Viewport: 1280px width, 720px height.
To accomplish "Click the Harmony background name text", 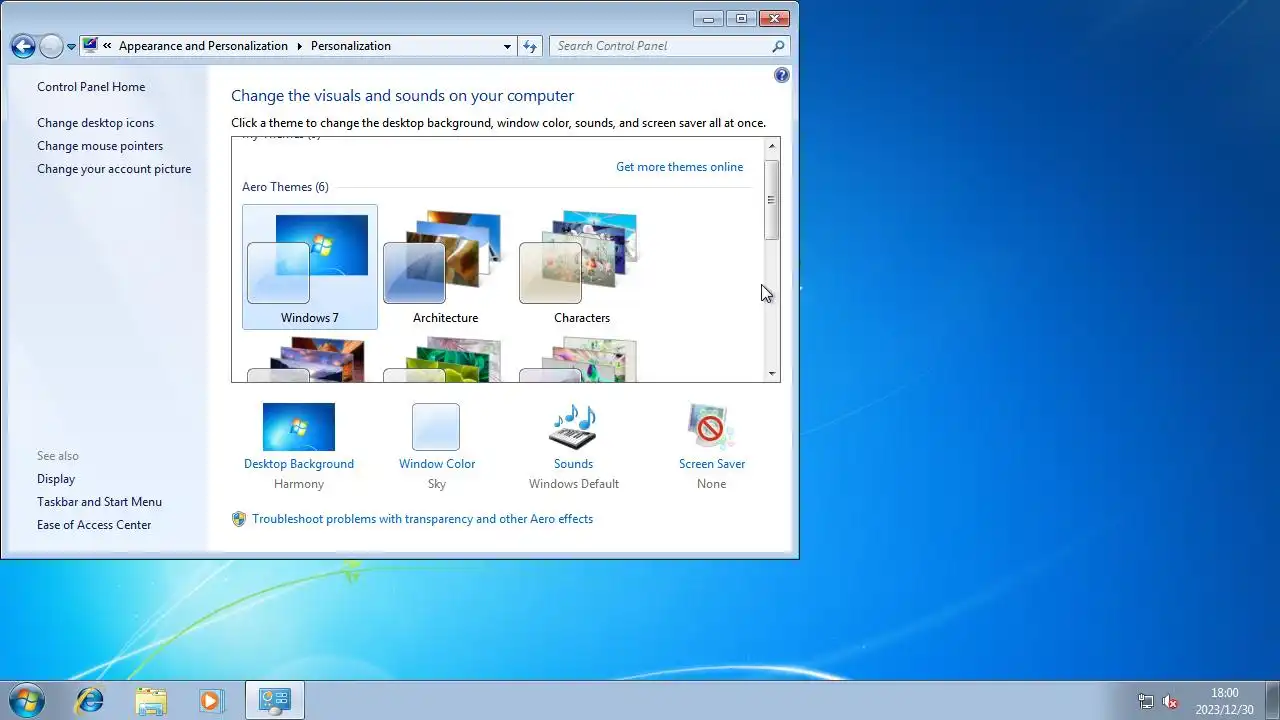I will point(299,484).
